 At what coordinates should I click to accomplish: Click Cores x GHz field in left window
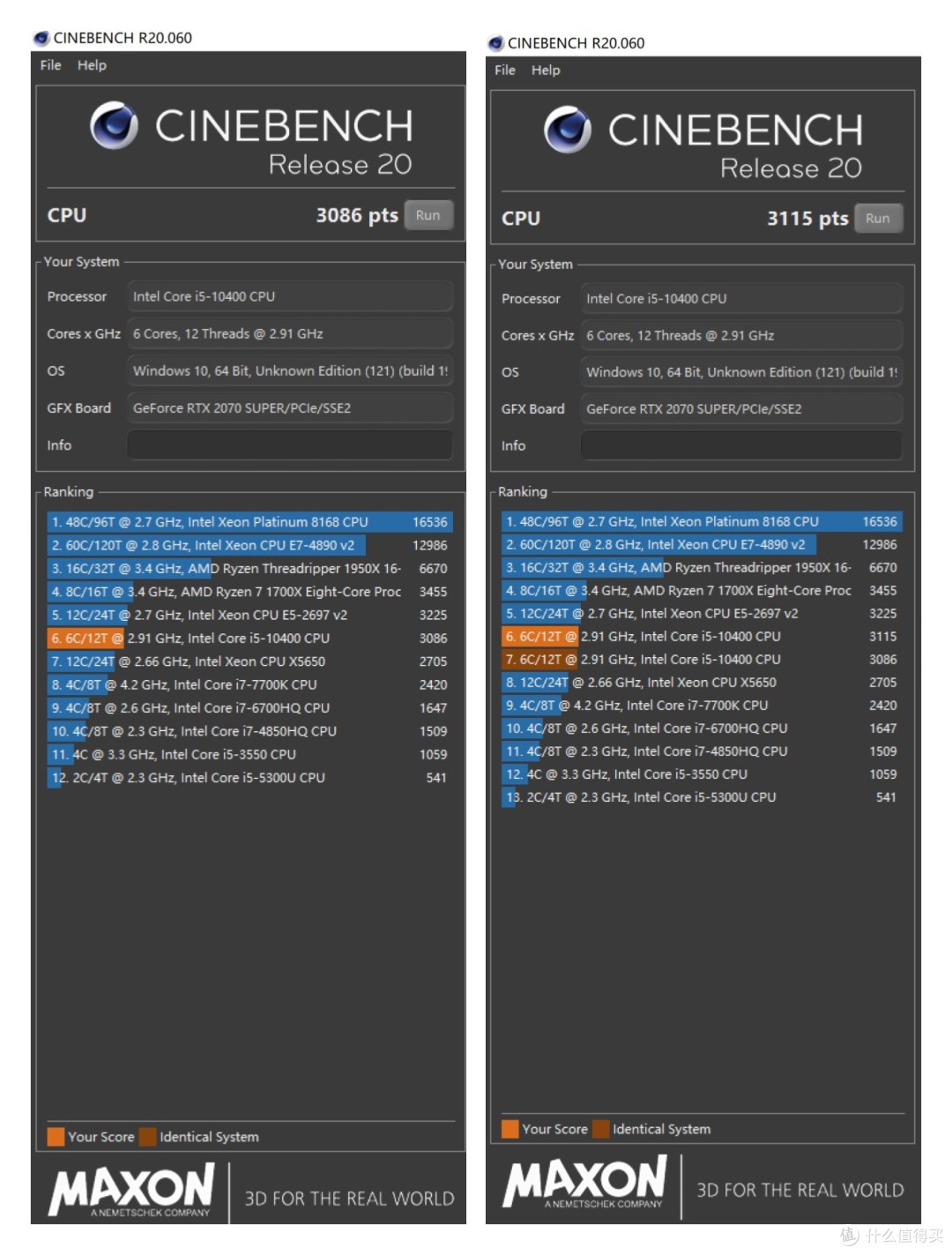pyautogui.click(x=290, y=333)
